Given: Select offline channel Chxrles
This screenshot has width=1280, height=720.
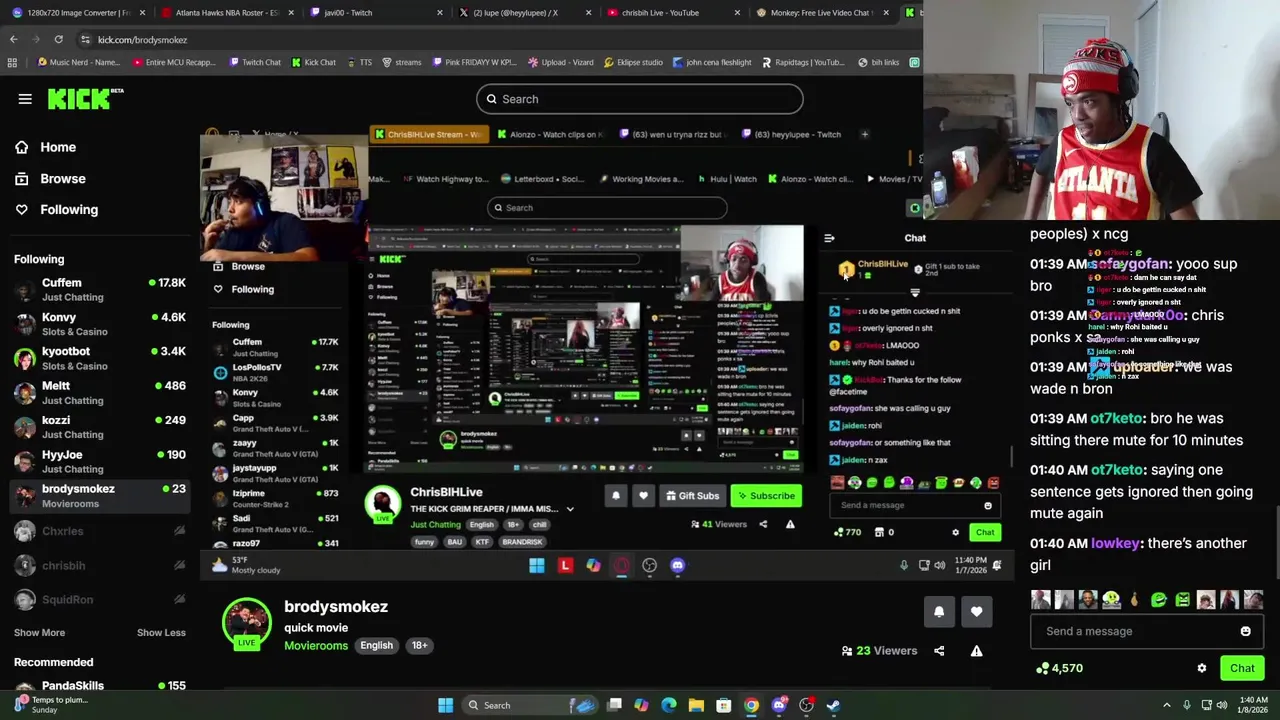Looking at the screenshot, I should pos(100,531).
